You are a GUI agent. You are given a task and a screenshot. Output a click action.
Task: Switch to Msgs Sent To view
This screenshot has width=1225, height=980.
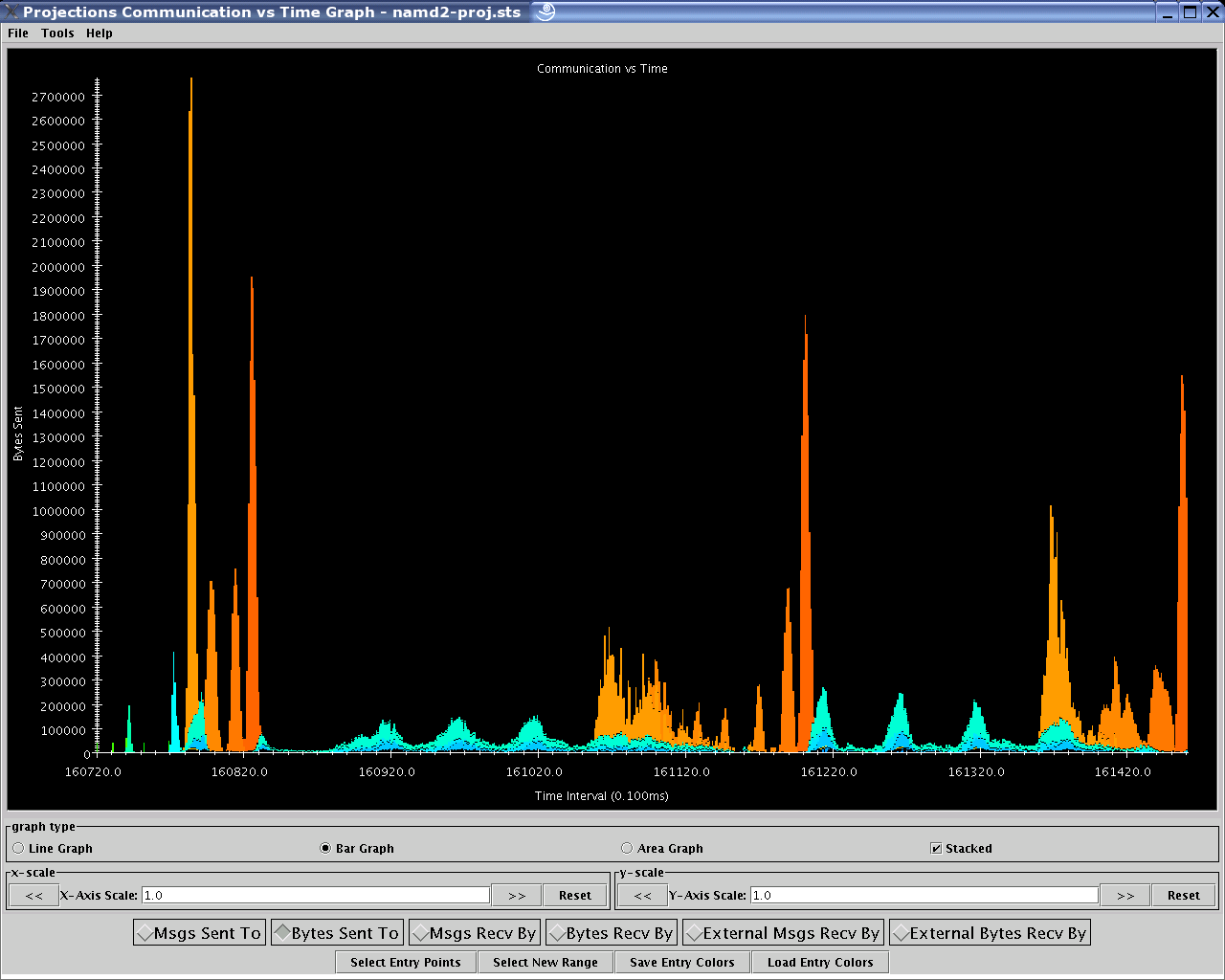[x=199, y=933]
